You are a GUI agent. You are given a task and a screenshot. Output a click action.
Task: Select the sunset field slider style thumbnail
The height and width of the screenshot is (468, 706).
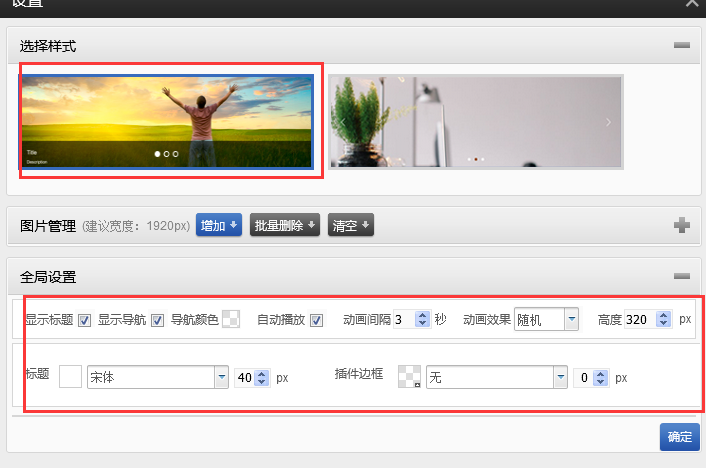167,121
